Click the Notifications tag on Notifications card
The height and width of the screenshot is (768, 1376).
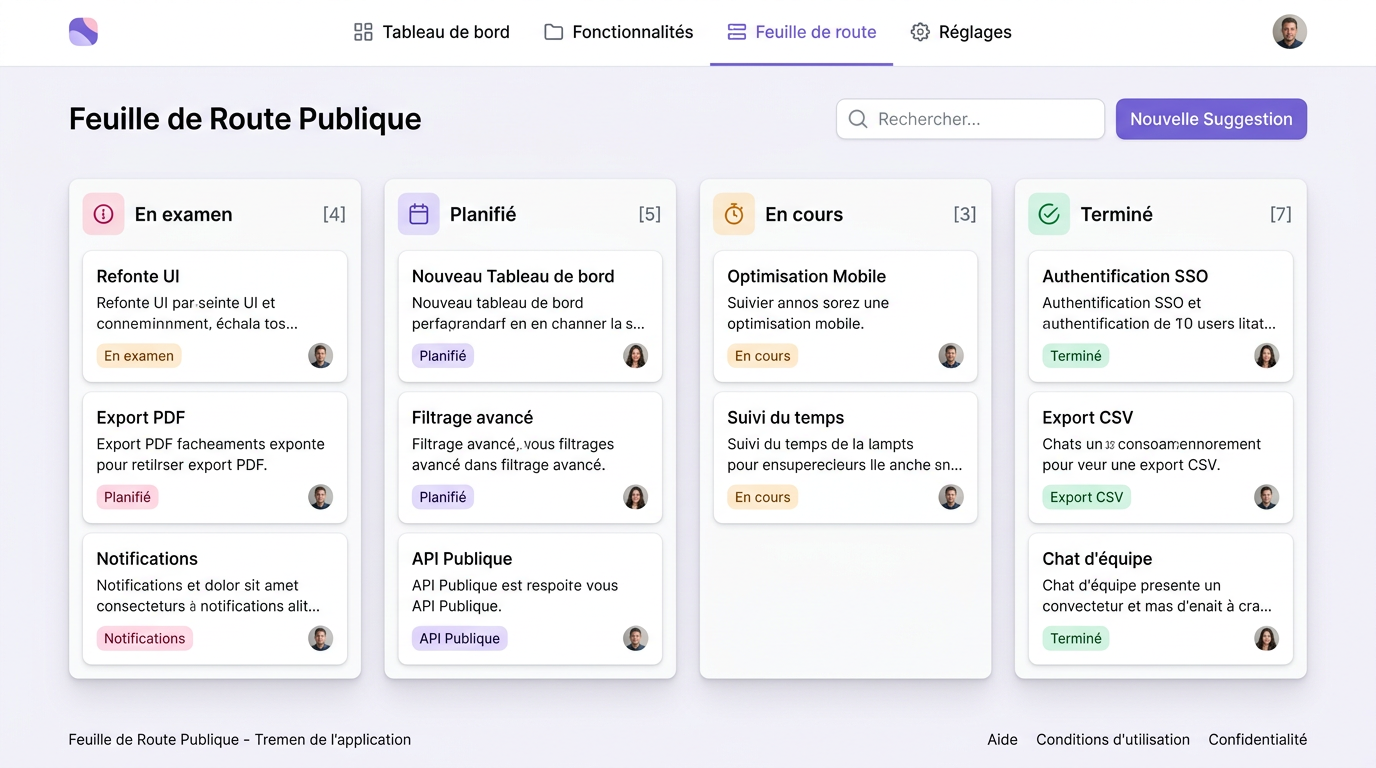click(x=144, y=638)
